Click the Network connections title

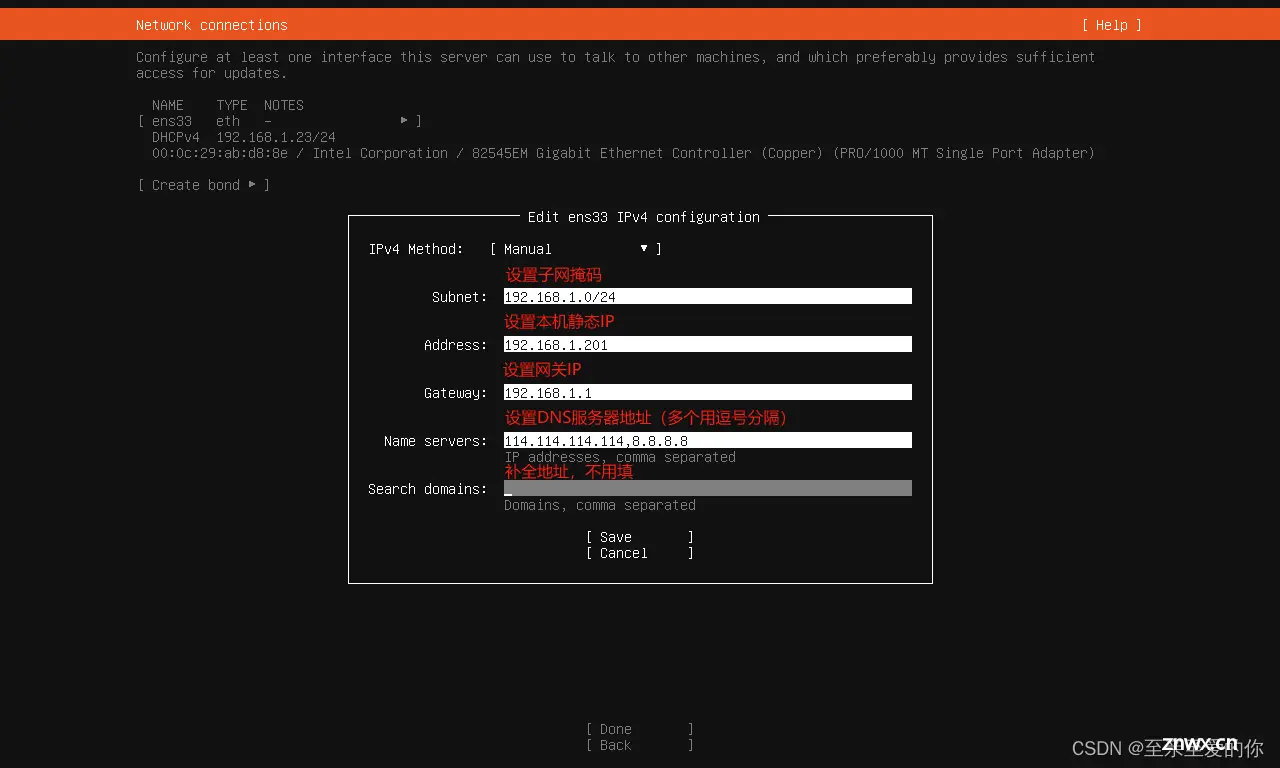[212, 25]
